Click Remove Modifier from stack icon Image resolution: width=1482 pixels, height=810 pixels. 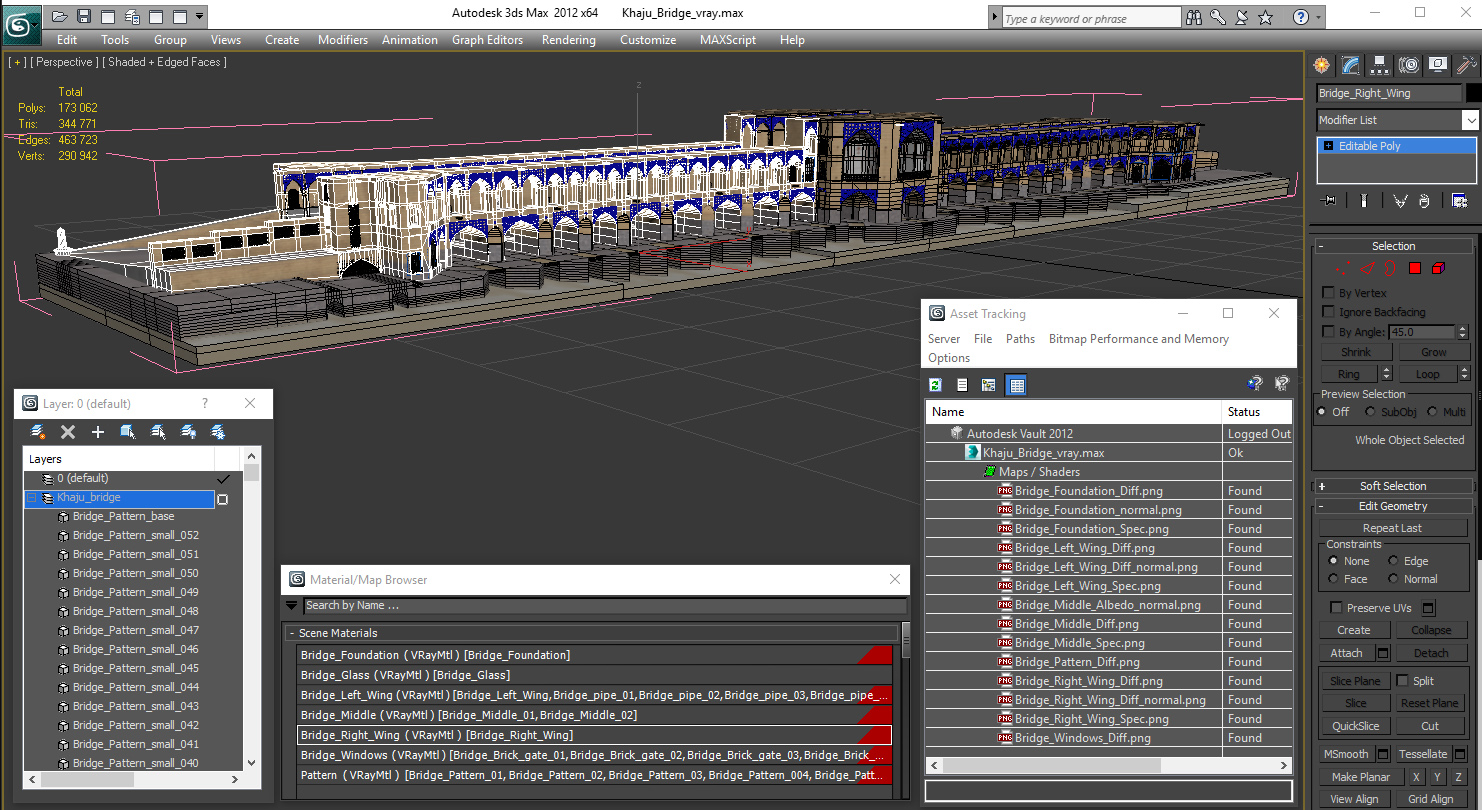coord(1425,201)
